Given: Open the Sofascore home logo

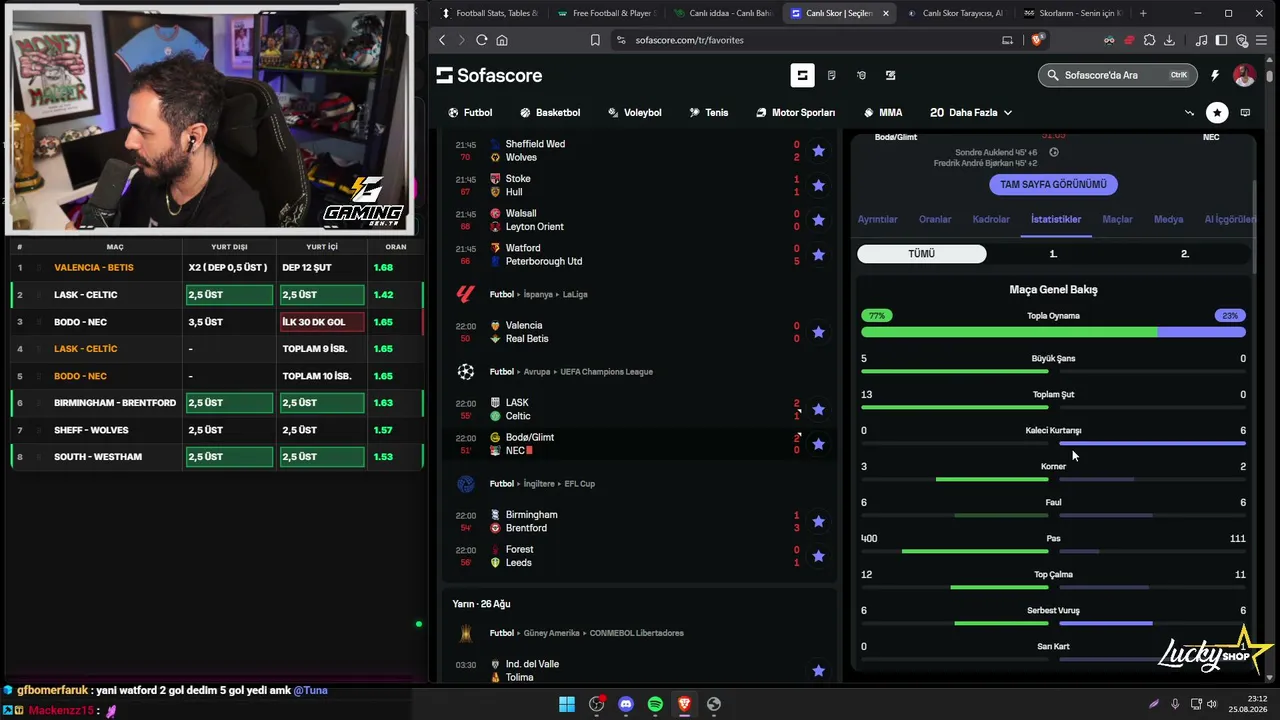Looking at the screenshot, I should coord(489,75).
